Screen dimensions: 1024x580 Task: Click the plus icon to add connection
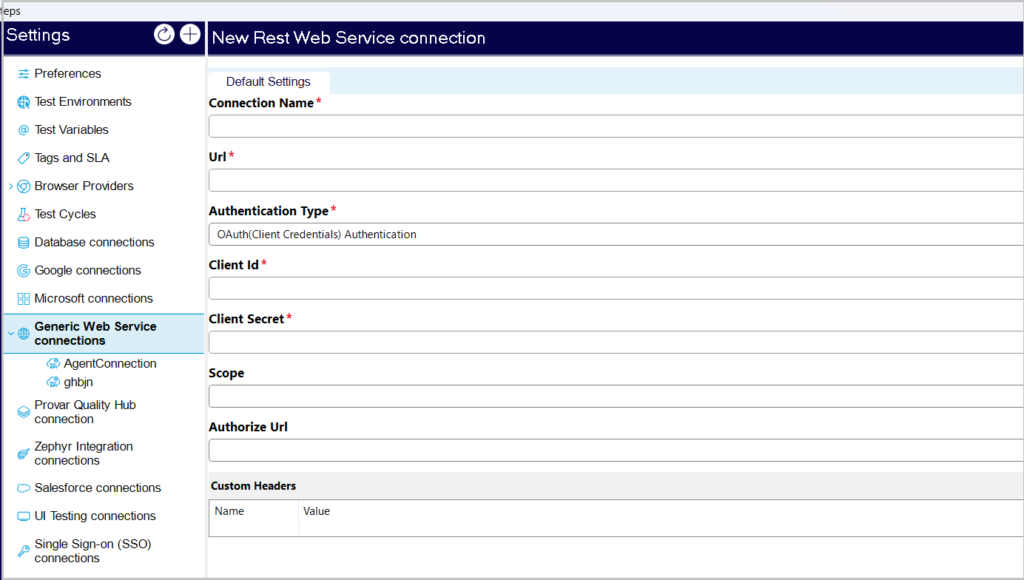coord(190,35)
